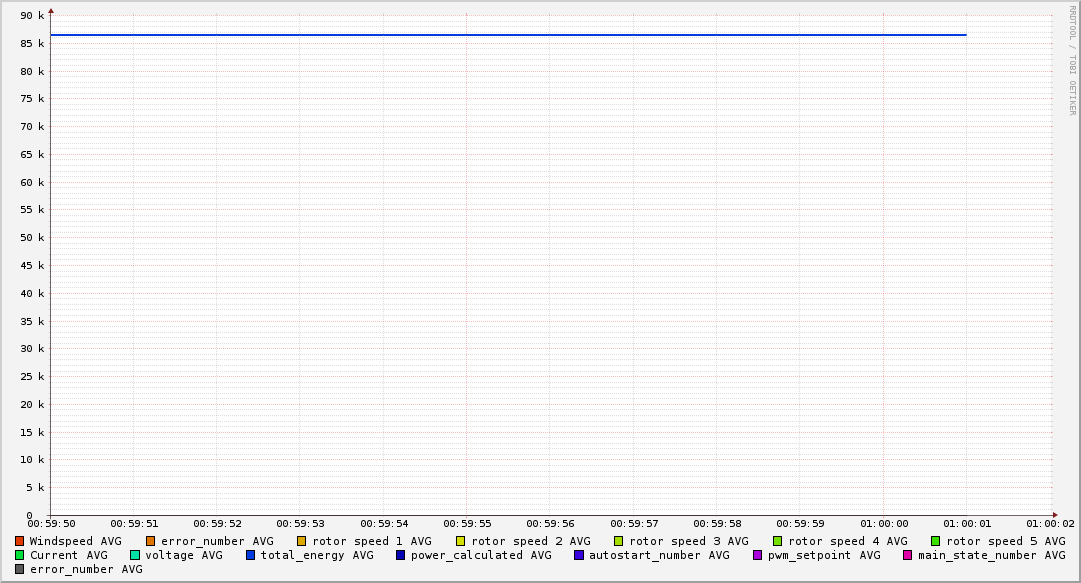The image size is (1081, 583).
Task: Click the autostart_number AVG legend label
Action: pos(659,555)
